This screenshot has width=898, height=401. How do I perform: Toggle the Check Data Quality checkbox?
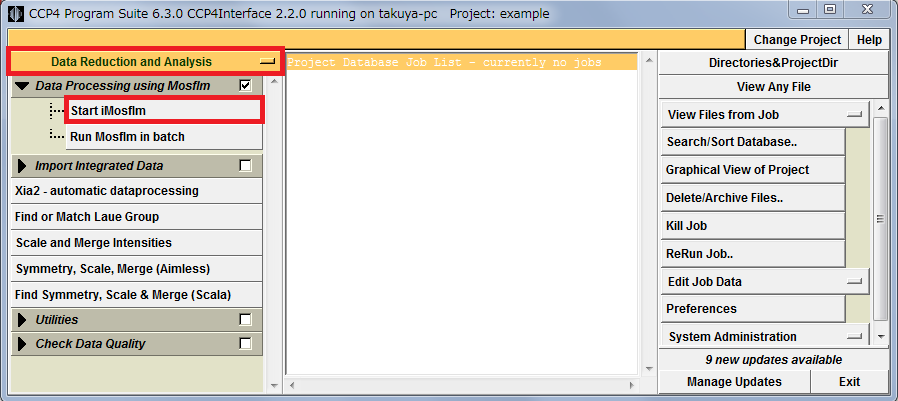point(246,344)
